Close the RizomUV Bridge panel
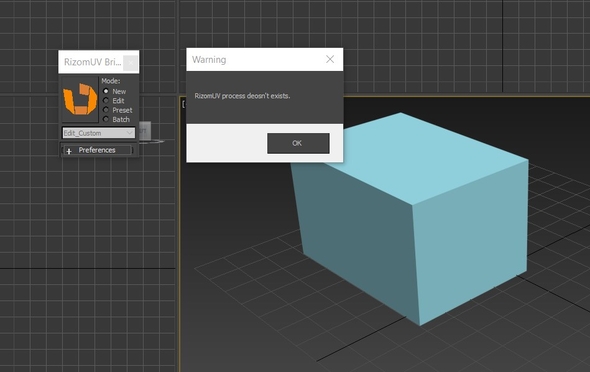 tap(130, 62)
